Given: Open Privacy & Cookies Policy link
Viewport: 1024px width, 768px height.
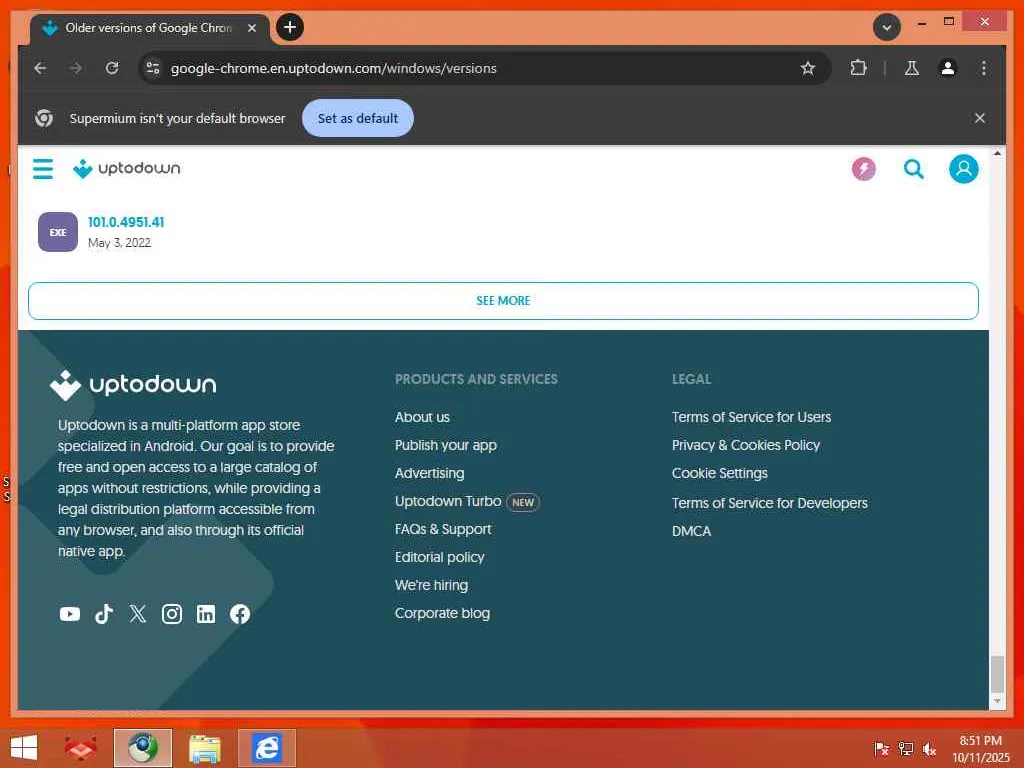Looking at the screenshot, I should coord(746,445).
